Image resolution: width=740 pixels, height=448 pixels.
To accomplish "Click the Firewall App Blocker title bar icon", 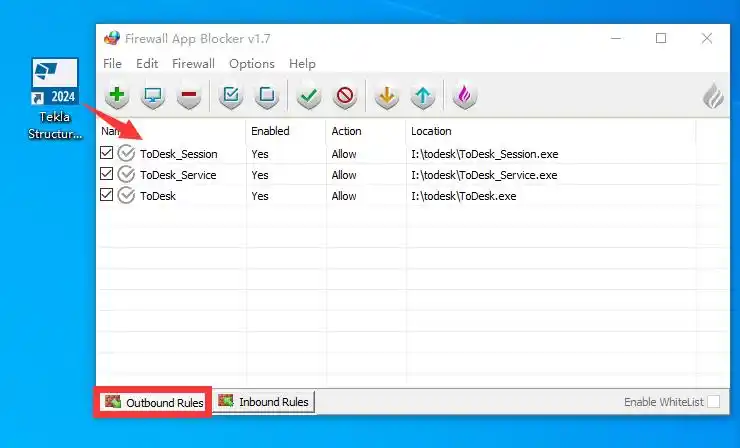I will click(x=112, y=38).
